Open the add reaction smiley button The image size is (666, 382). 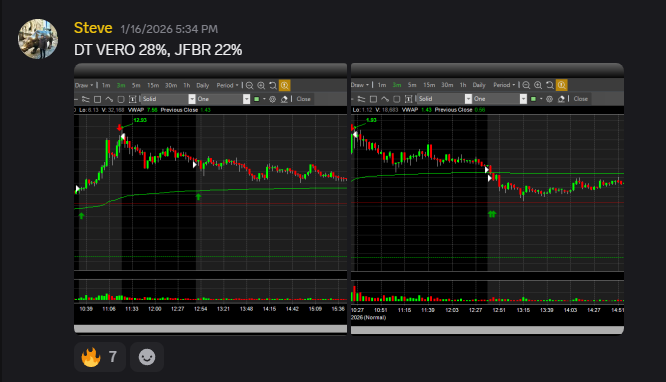pos(147,357)
